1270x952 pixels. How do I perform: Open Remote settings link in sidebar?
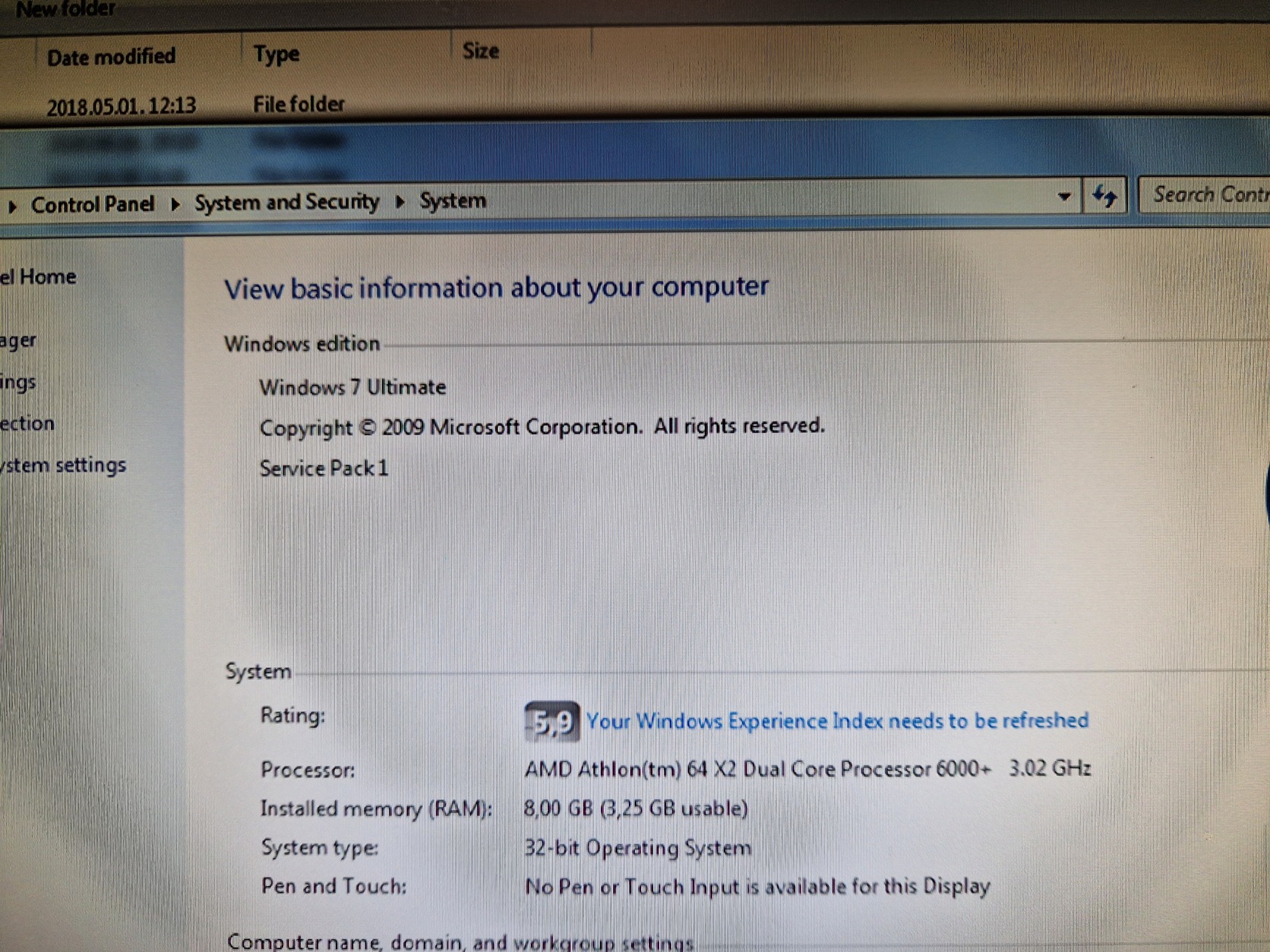click(18, 383)
